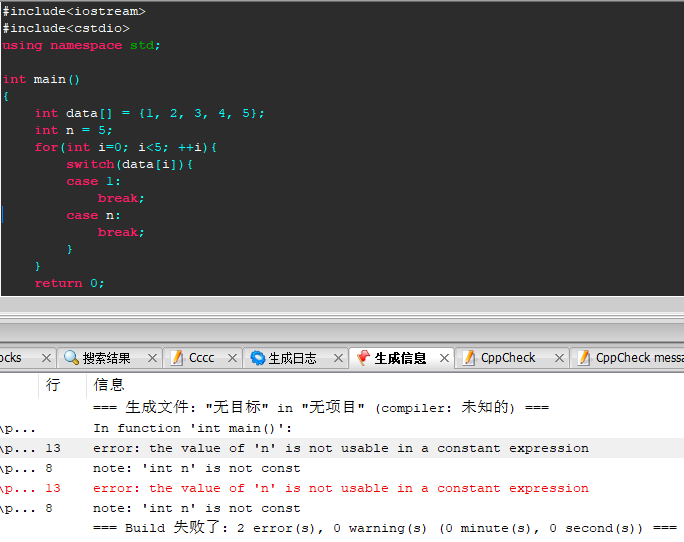Click the "return 0;" code line
Viewport: 684px width, 542px height.
point(70,283)
